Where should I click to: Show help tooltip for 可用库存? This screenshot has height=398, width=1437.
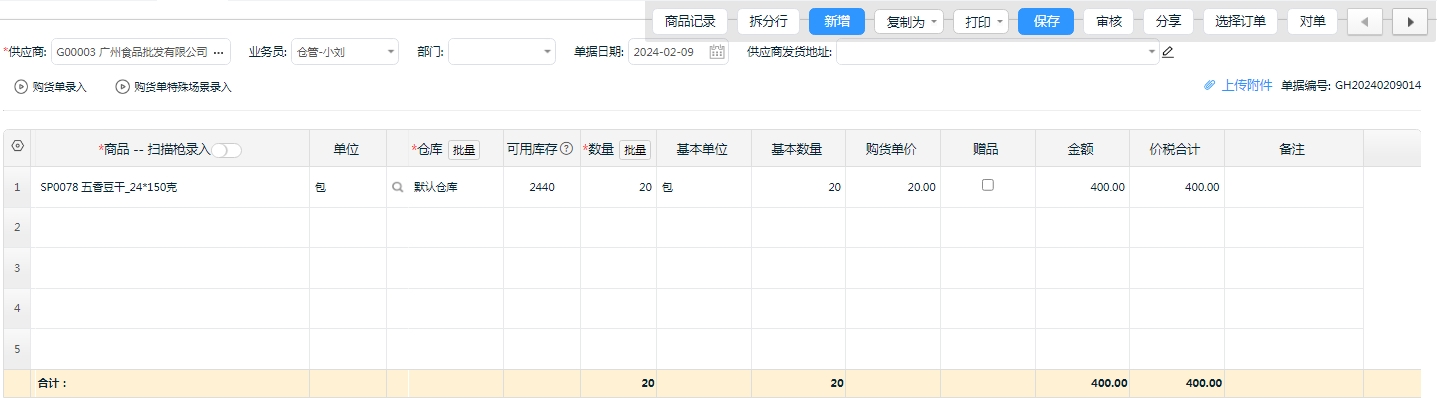pos(567,149)
